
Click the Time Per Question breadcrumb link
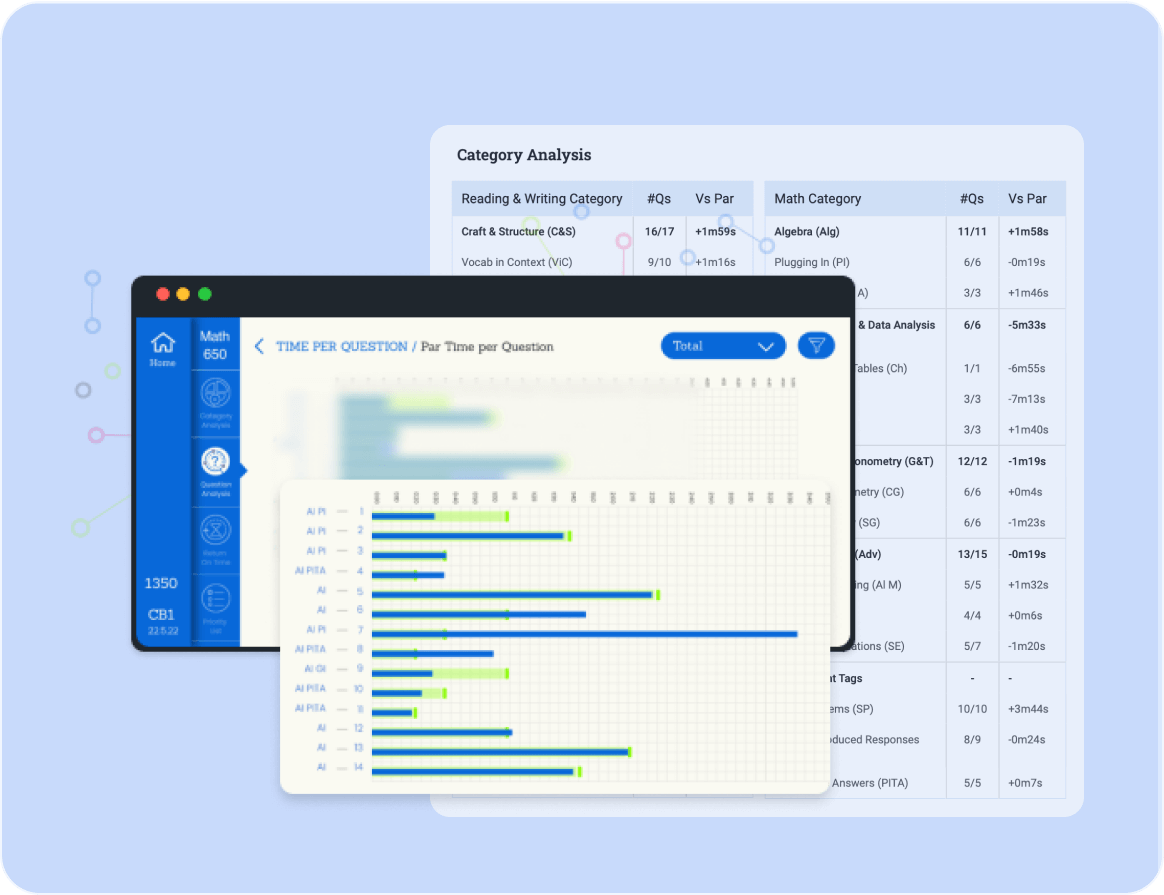341,347
